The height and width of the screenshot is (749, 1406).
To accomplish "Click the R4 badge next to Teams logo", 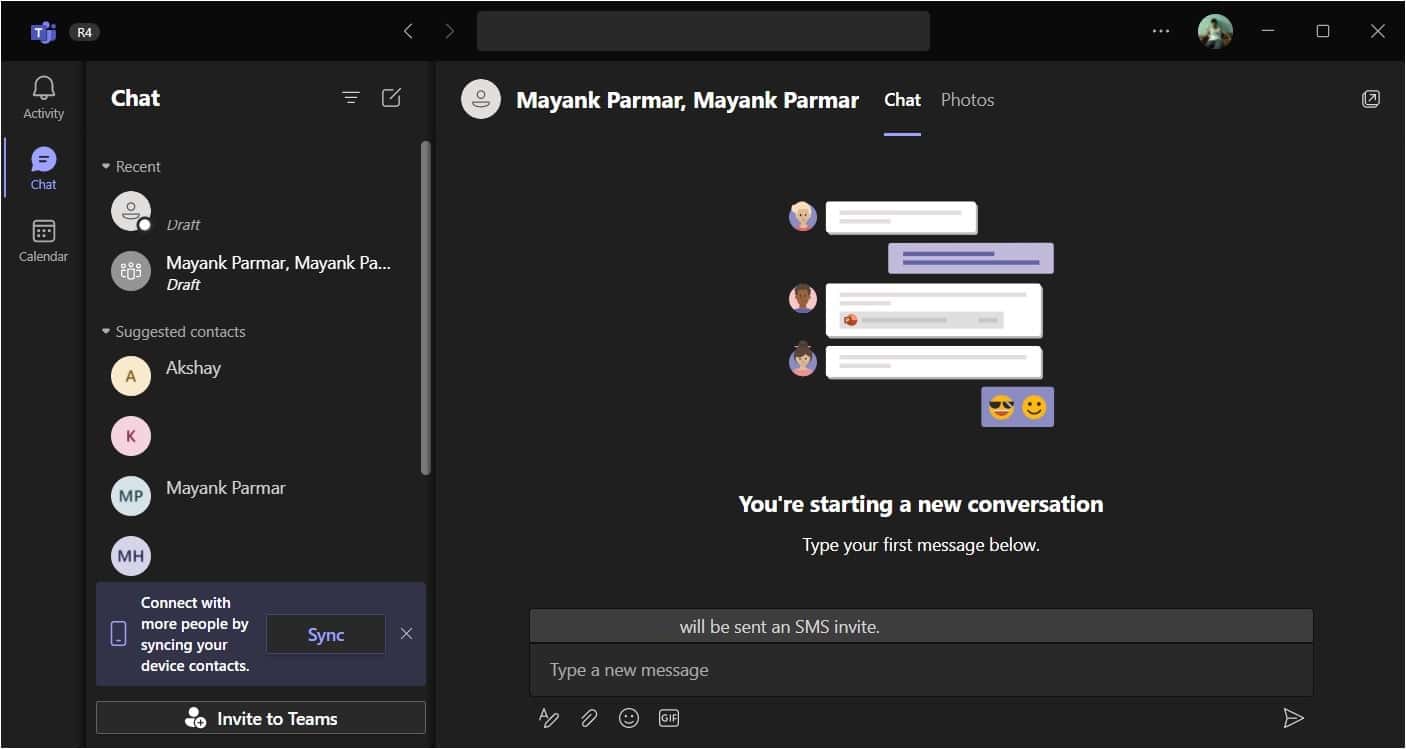I will pyautogui.click(x=84, y=32).
